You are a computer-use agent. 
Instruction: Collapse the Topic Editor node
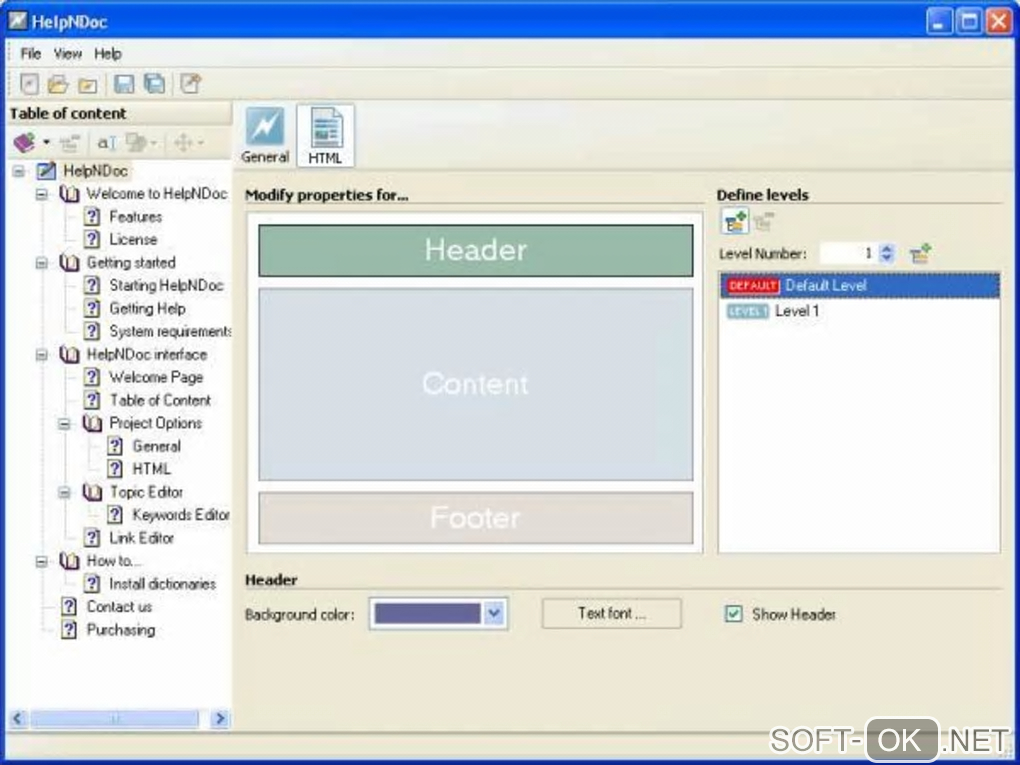[64, 492]
